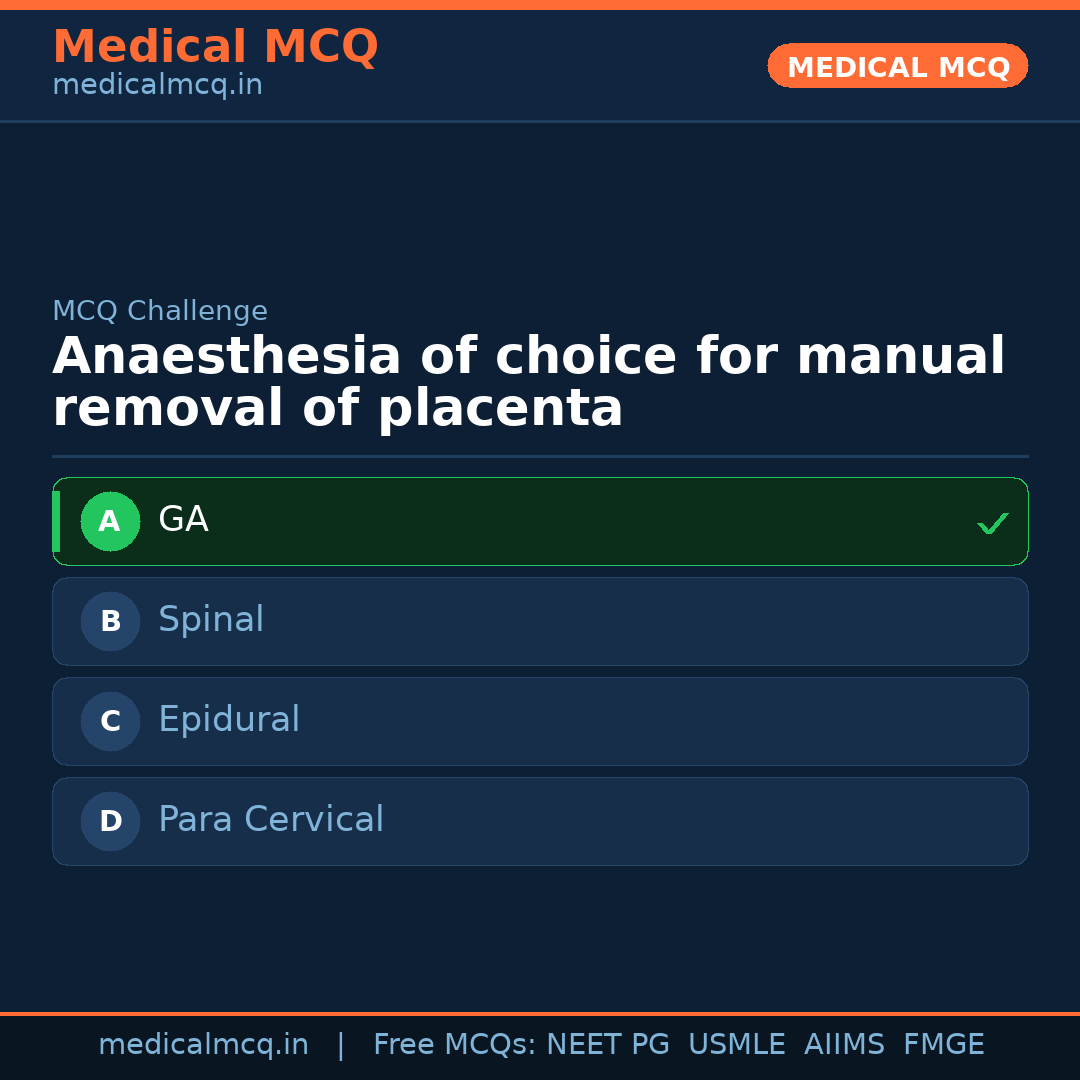Click the green highlight bar on option A
This screenshot has width=1080, height=1080.
[57, 521]
